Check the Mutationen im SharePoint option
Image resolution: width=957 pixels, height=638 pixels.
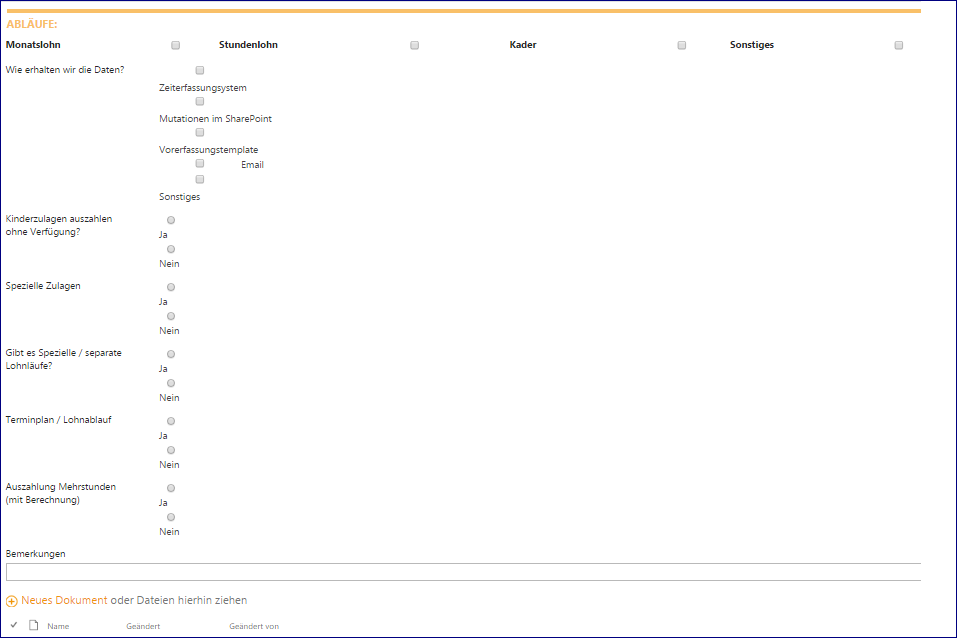(200, 101)
